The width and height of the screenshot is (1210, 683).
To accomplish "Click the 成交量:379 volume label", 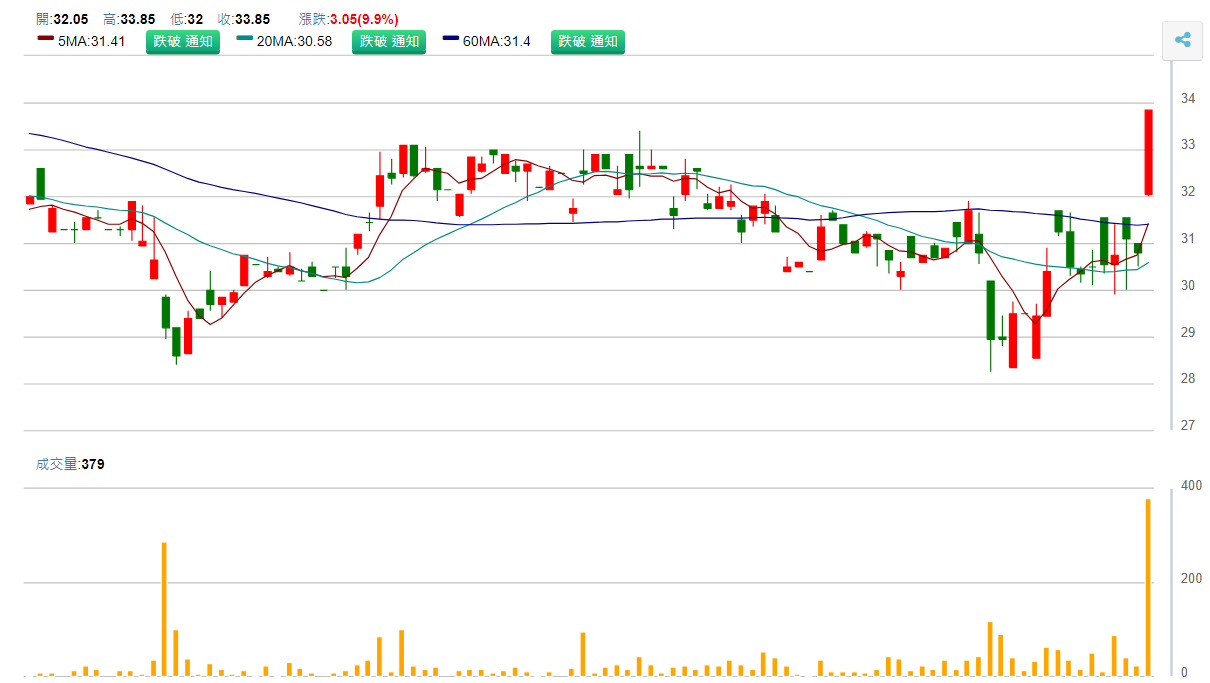I will pos(70,464).
